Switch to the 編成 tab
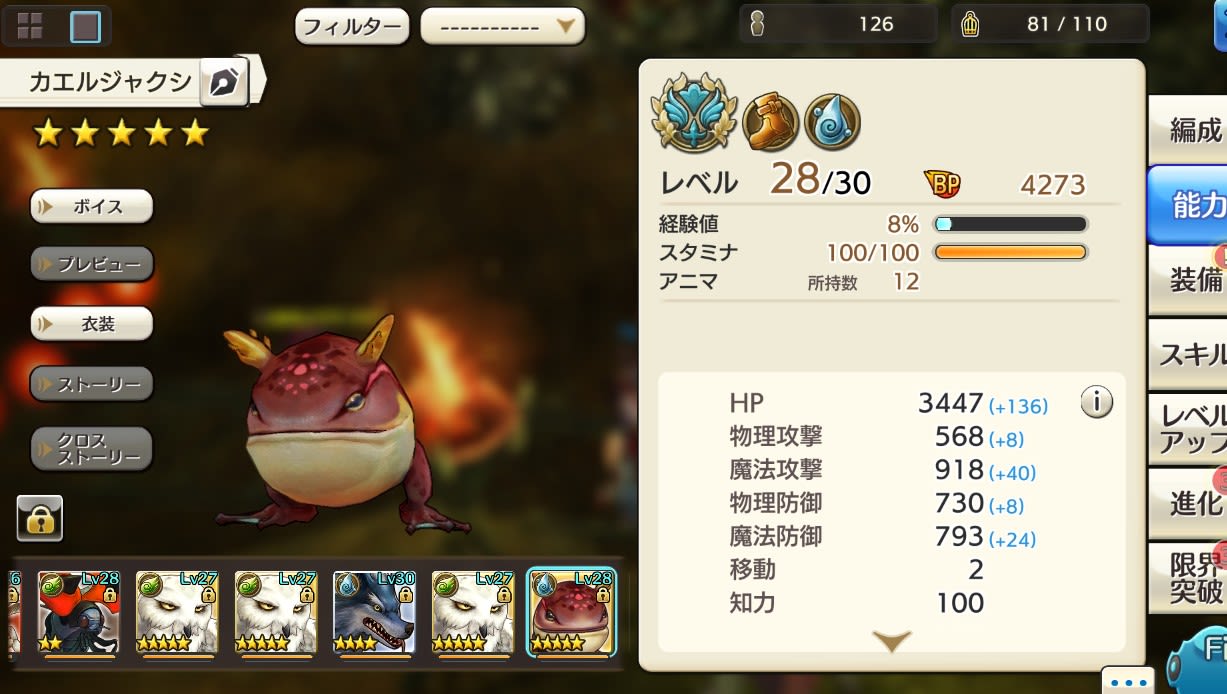1227x694 pixels. (1190, 129)
